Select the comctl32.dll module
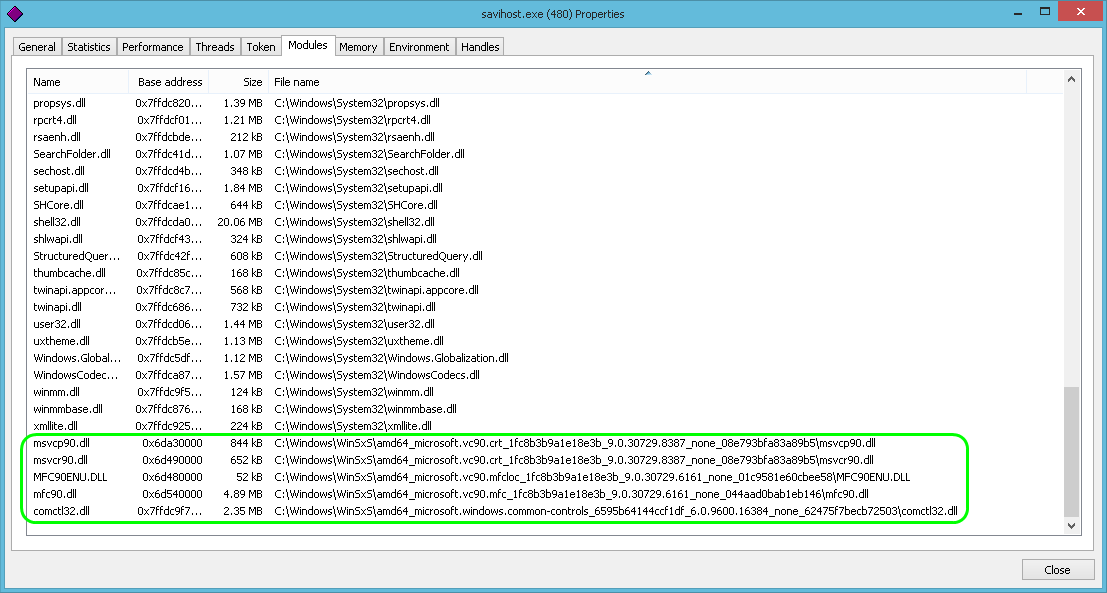 (545, 510)
